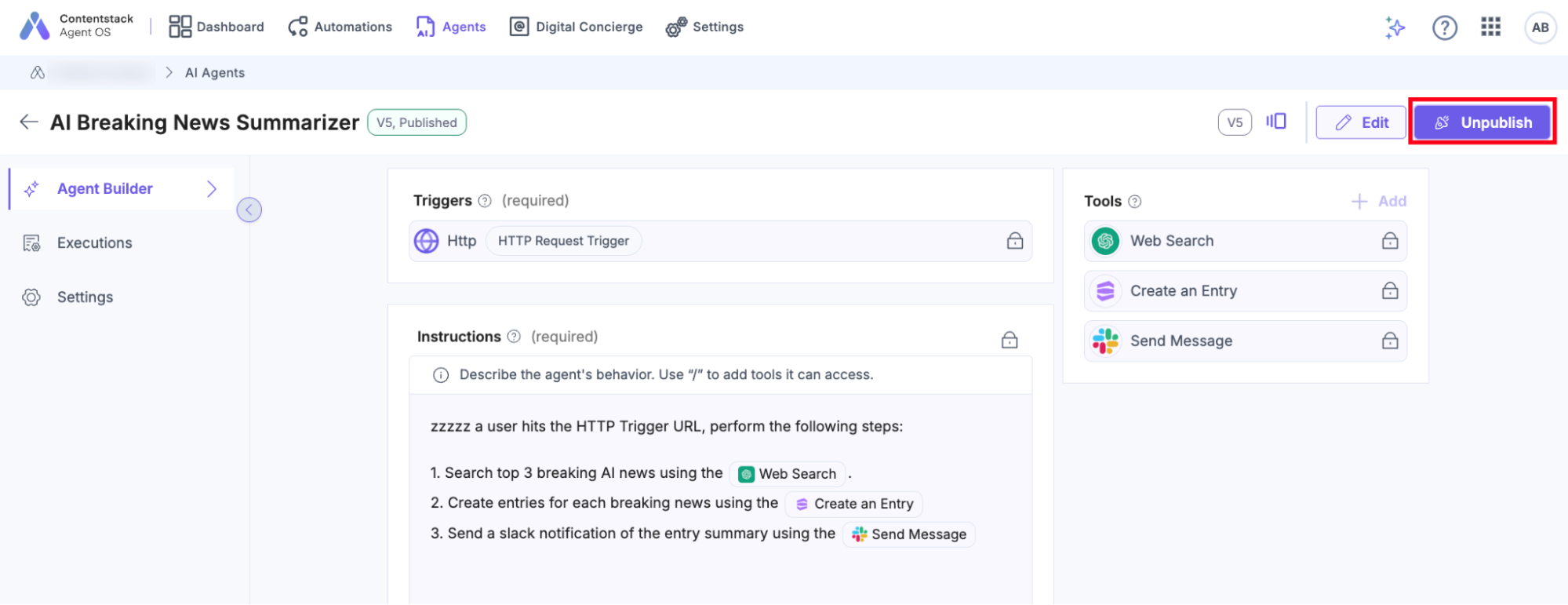The width and height of the screenshot is (1568, 605).
Task: Collapse the sidebar with the round chevron
Action: 249,210
